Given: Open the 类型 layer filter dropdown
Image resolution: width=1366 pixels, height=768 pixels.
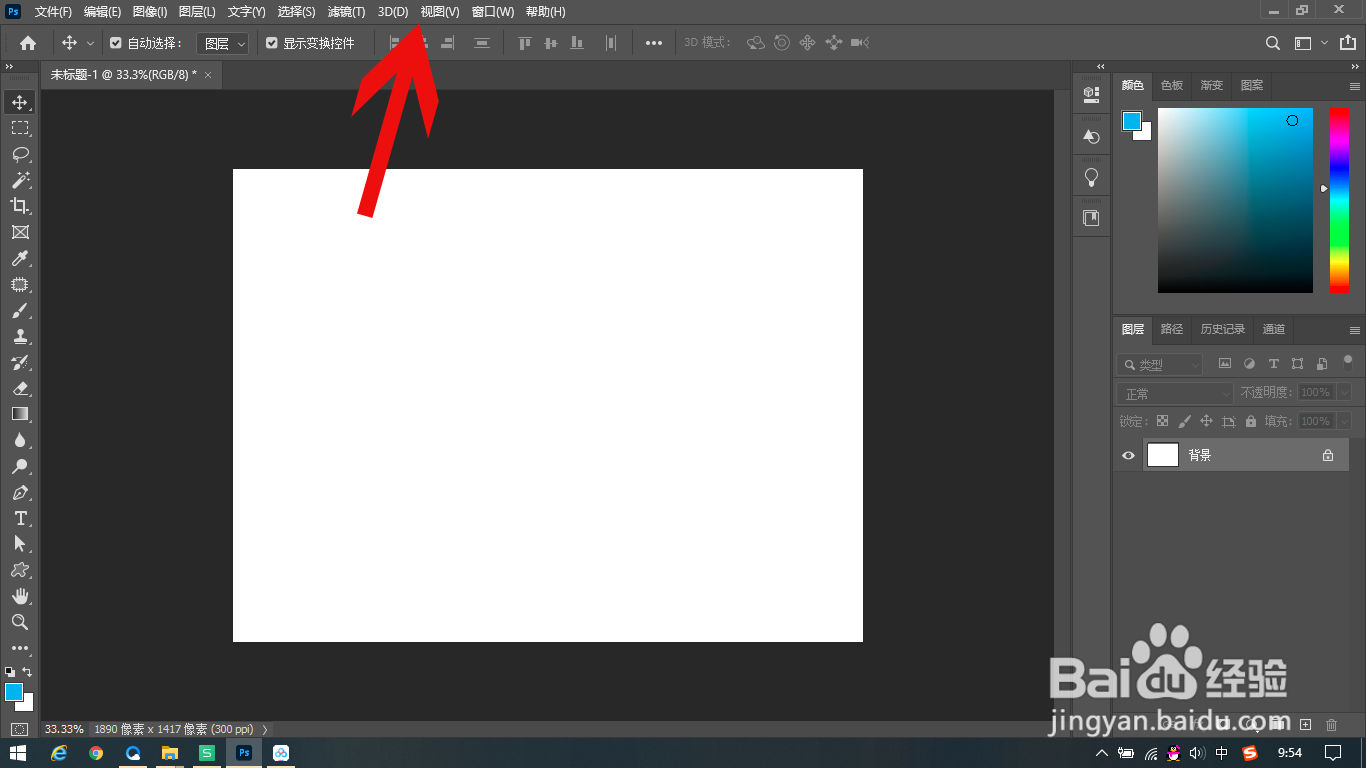Looking at the screenshot, I should pyautogui.click(x=1159, y=365).
